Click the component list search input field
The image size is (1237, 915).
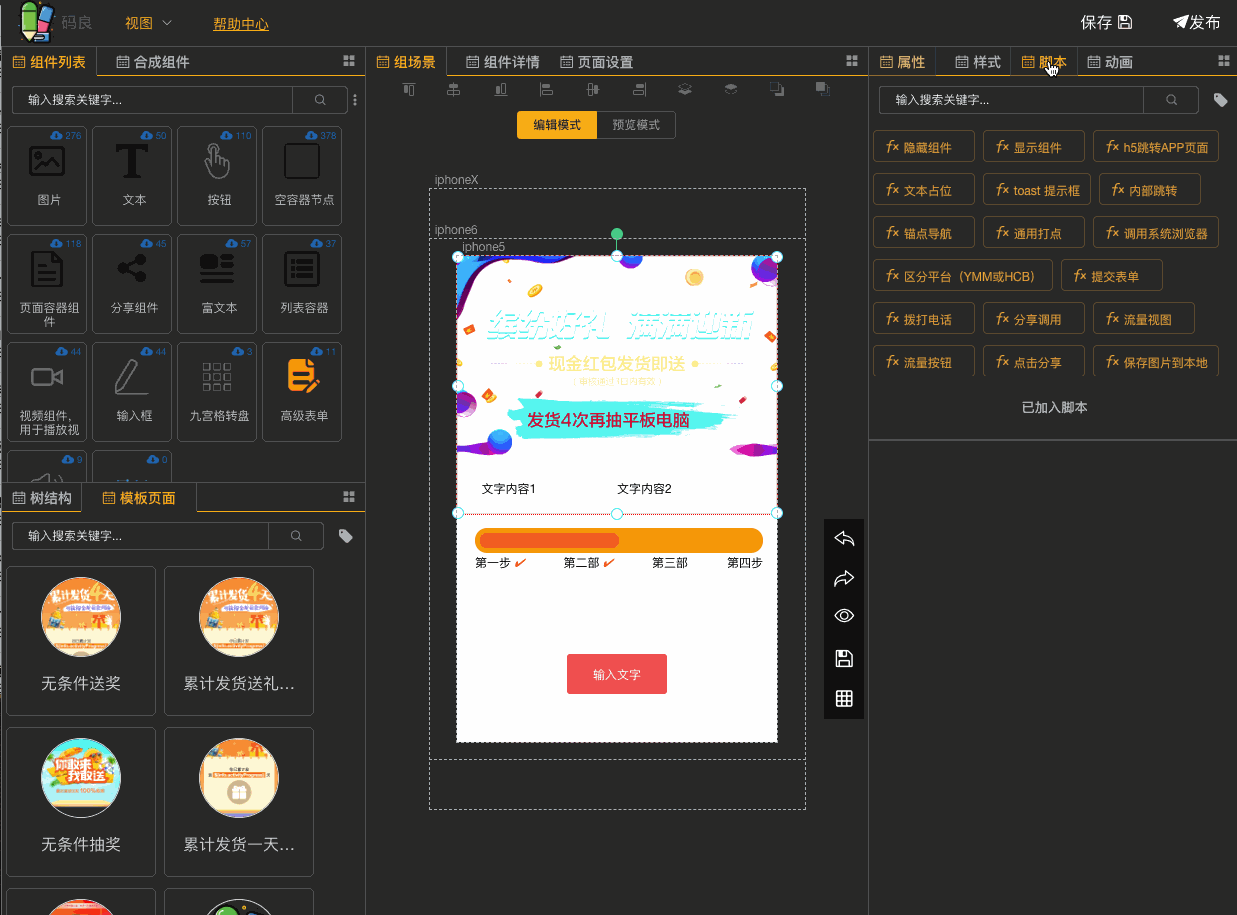(x=152, y=100)
